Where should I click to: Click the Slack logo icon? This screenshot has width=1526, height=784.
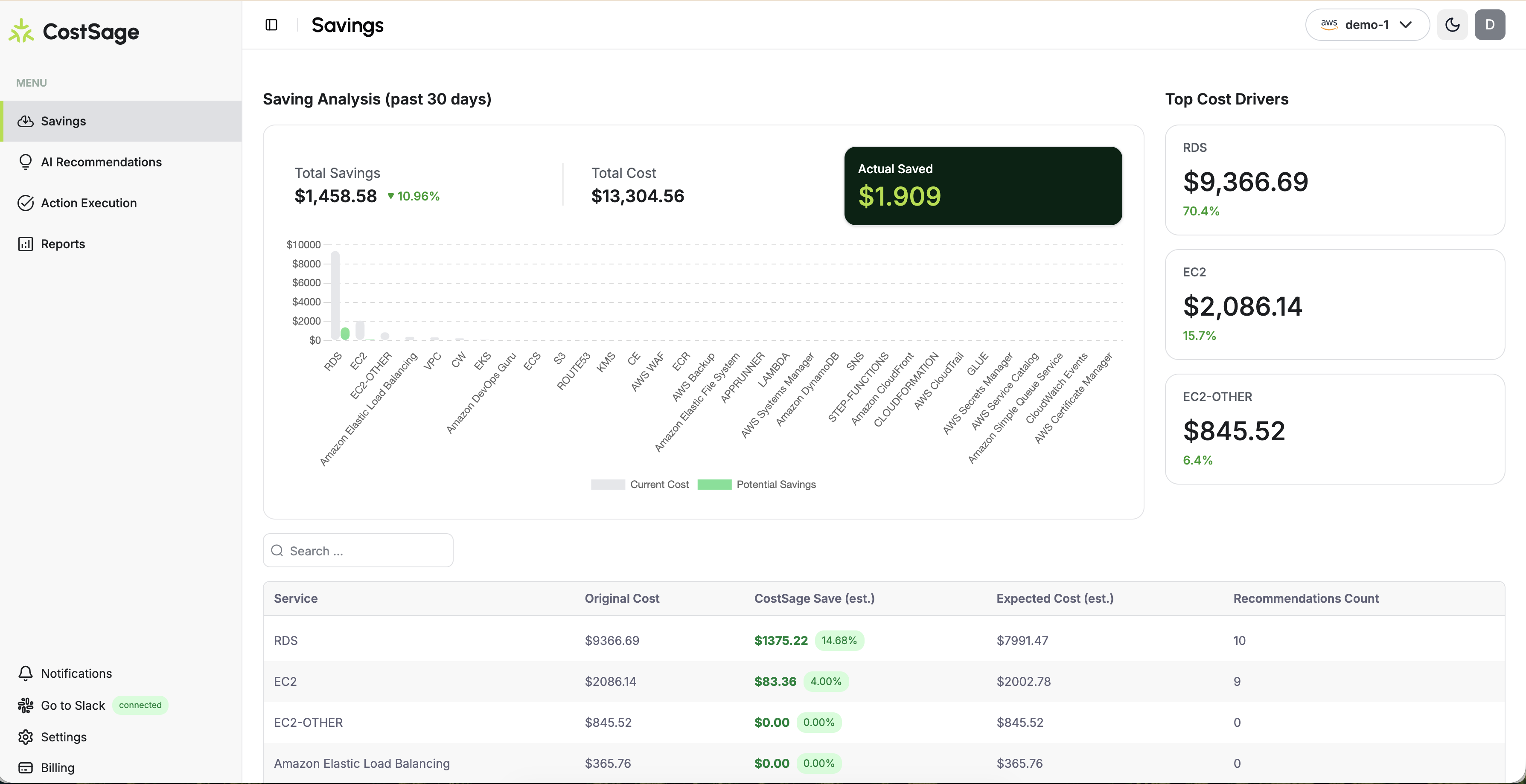pos(26,705)
